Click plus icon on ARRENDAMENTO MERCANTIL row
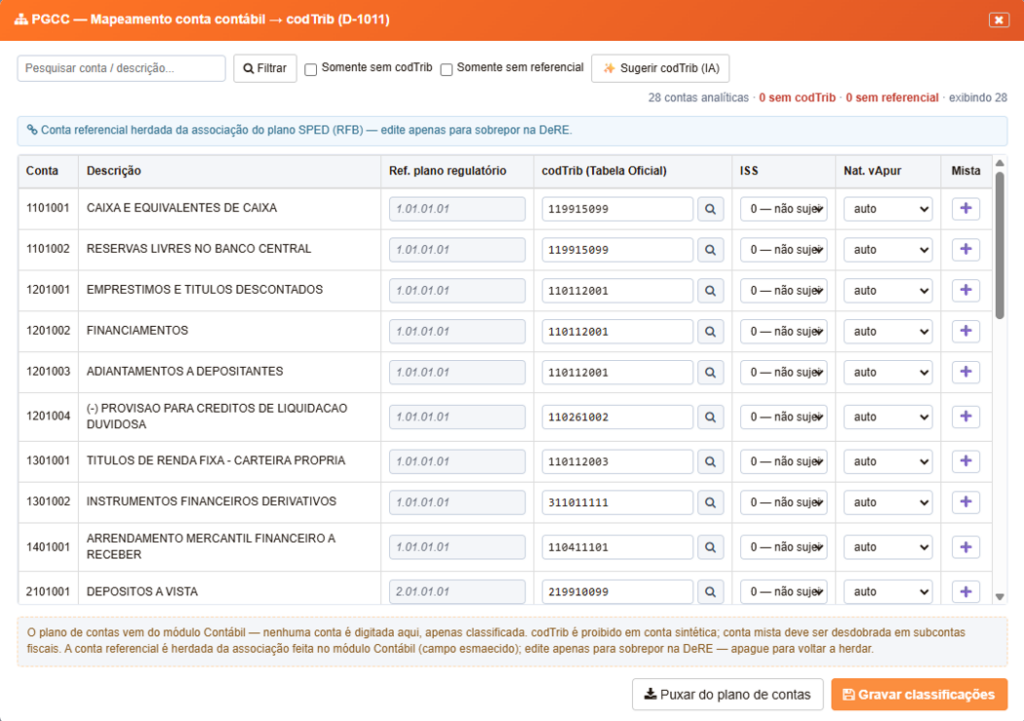This screenshot has height=721, width=1024. [965, 547]
